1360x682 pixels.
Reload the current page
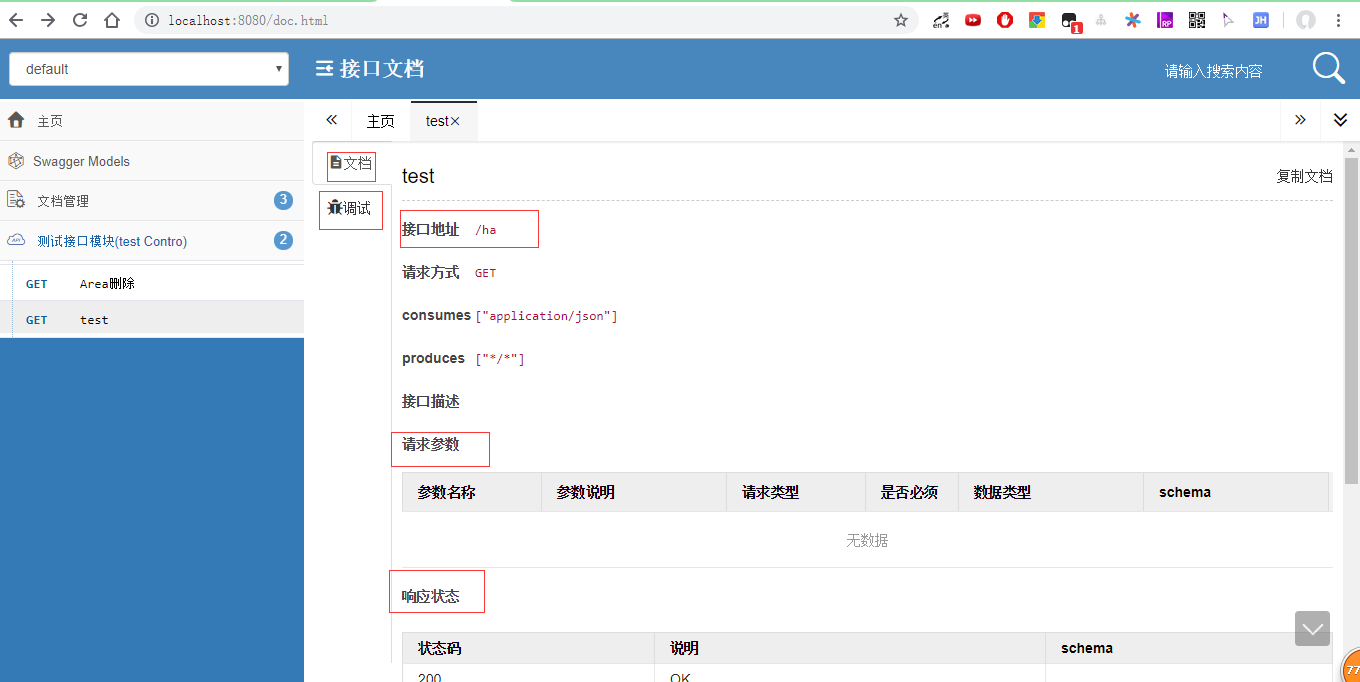(80, 20)
